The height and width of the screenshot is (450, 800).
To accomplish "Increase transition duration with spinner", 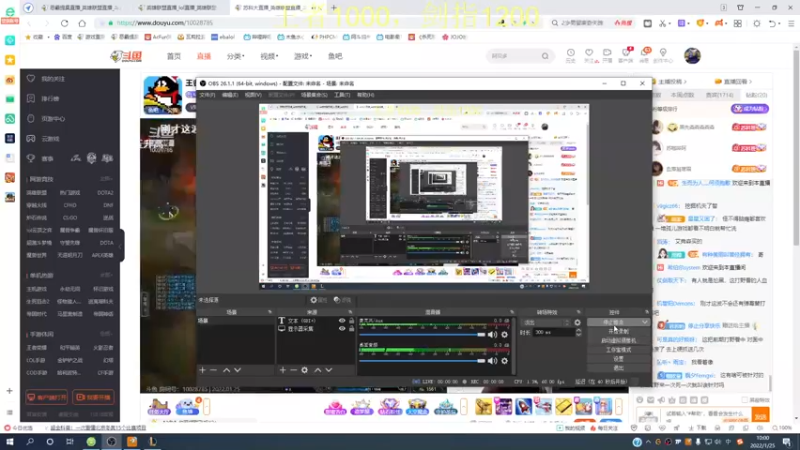I will [x=579, y=331].
